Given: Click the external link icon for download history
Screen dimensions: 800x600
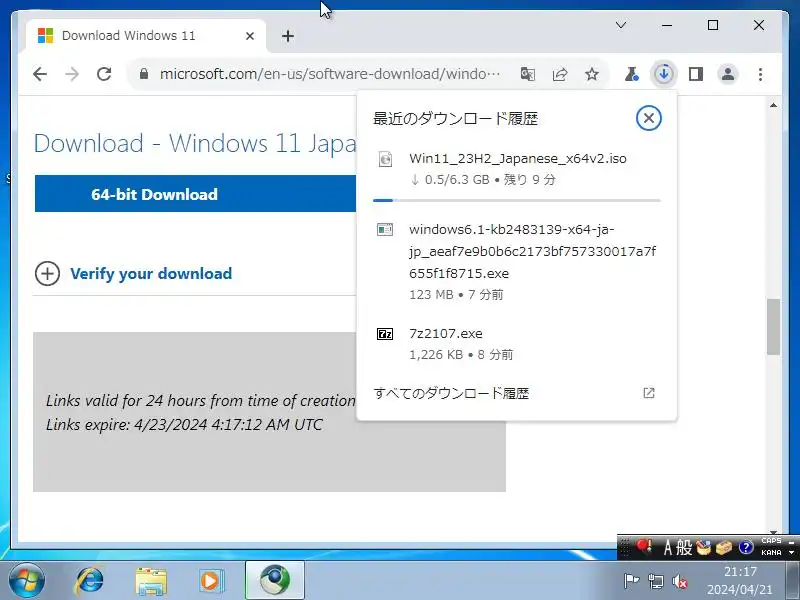Looking at the screenshot, I should (648, 393).
